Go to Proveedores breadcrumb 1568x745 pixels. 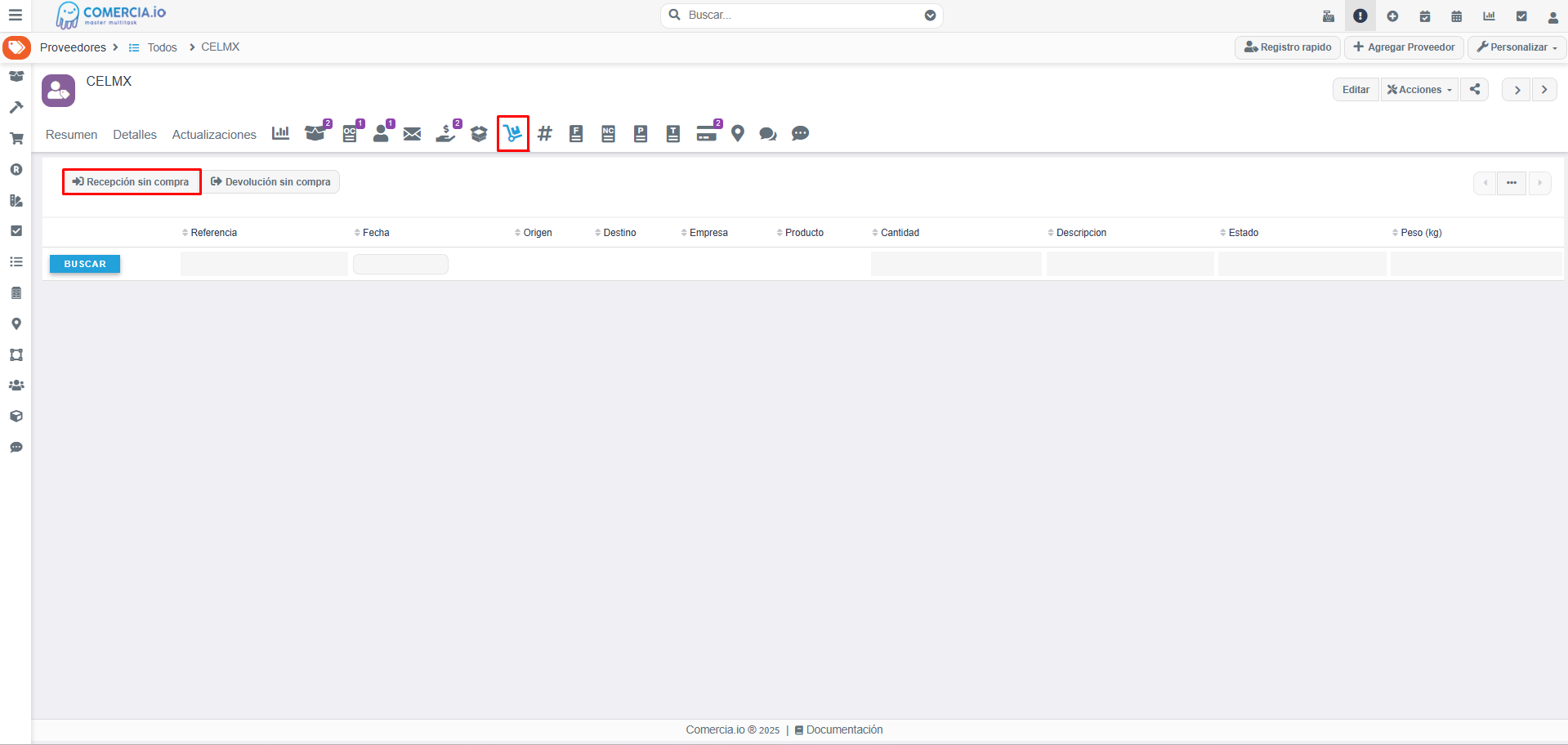click(x=73, y=47)
